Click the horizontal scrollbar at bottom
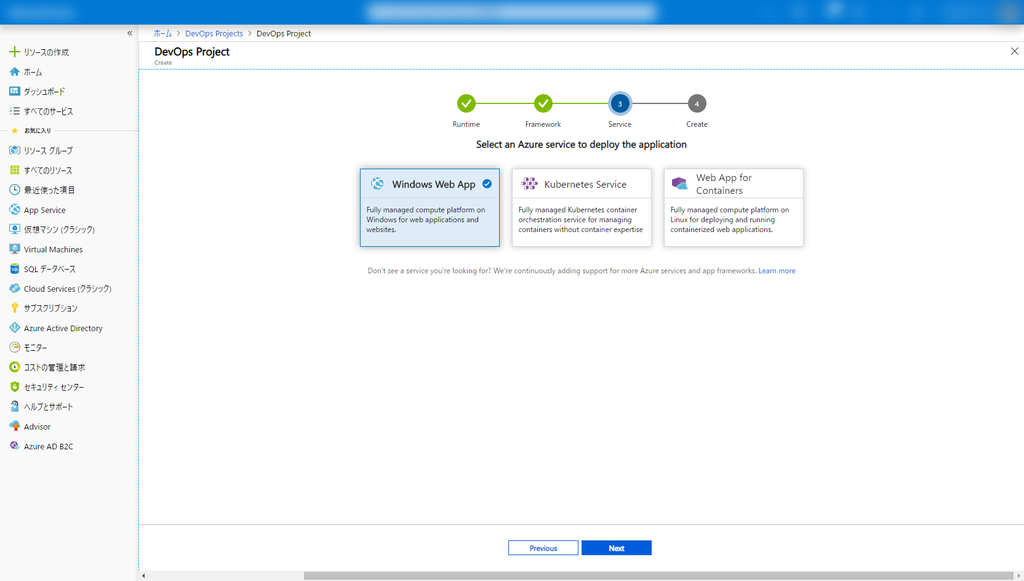Viewport: 1024px width, 581px height. pos(658,576)
